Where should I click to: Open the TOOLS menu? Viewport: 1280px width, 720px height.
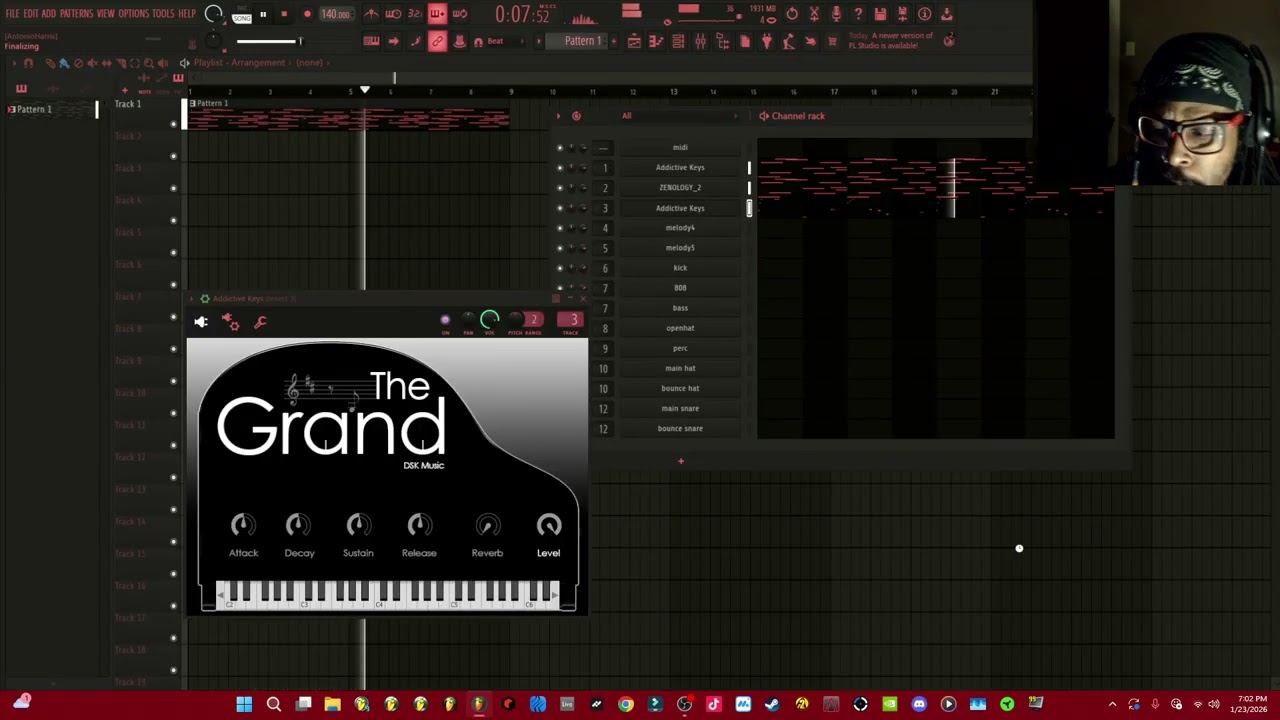[163, 14]
